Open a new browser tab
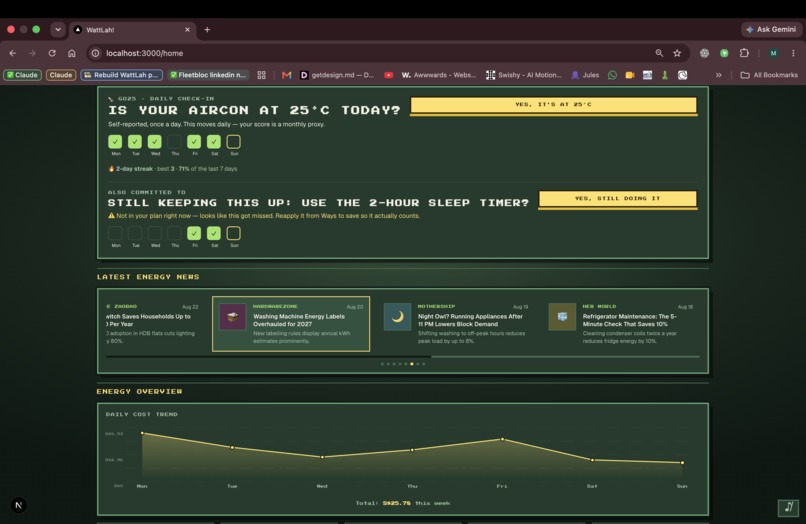Viewport: 806px width, 524px height. tap(207, 30)
